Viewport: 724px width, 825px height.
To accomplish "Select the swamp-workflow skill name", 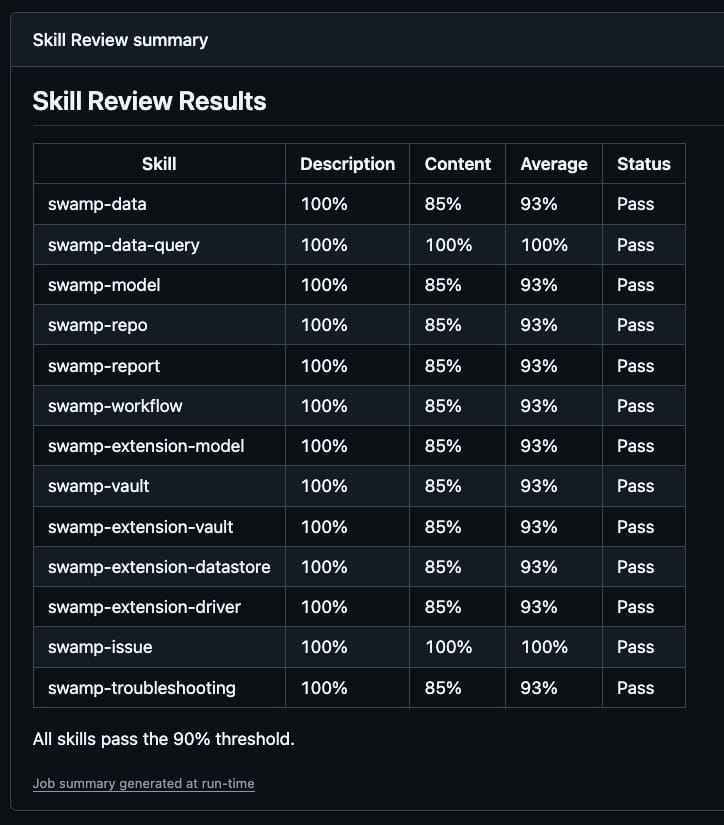I will [x=117, y=406].
